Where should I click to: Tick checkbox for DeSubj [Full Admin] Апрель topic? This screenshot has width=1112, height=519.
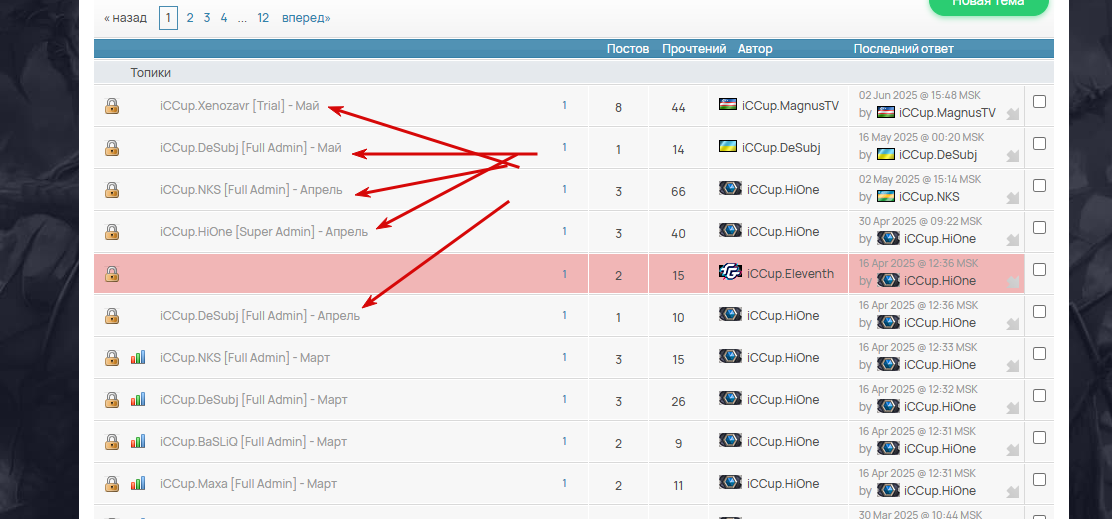1039,311
